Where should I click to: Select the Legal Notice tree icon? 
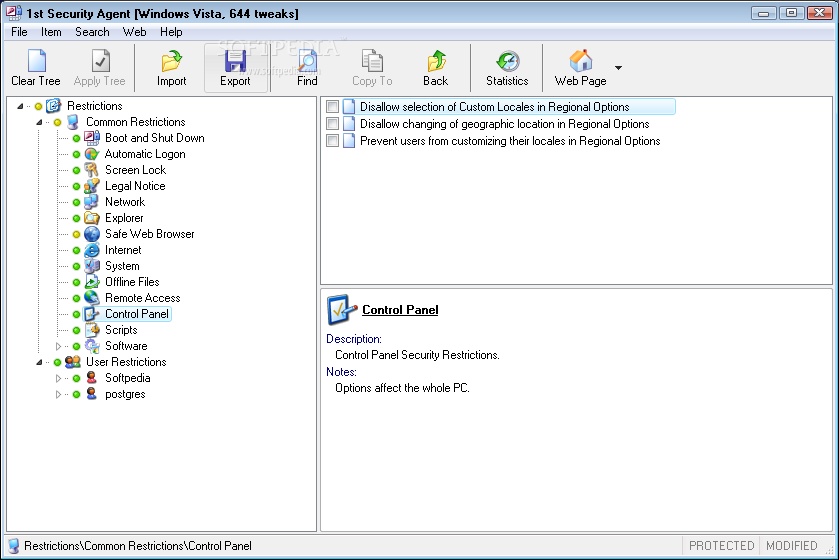92,186
